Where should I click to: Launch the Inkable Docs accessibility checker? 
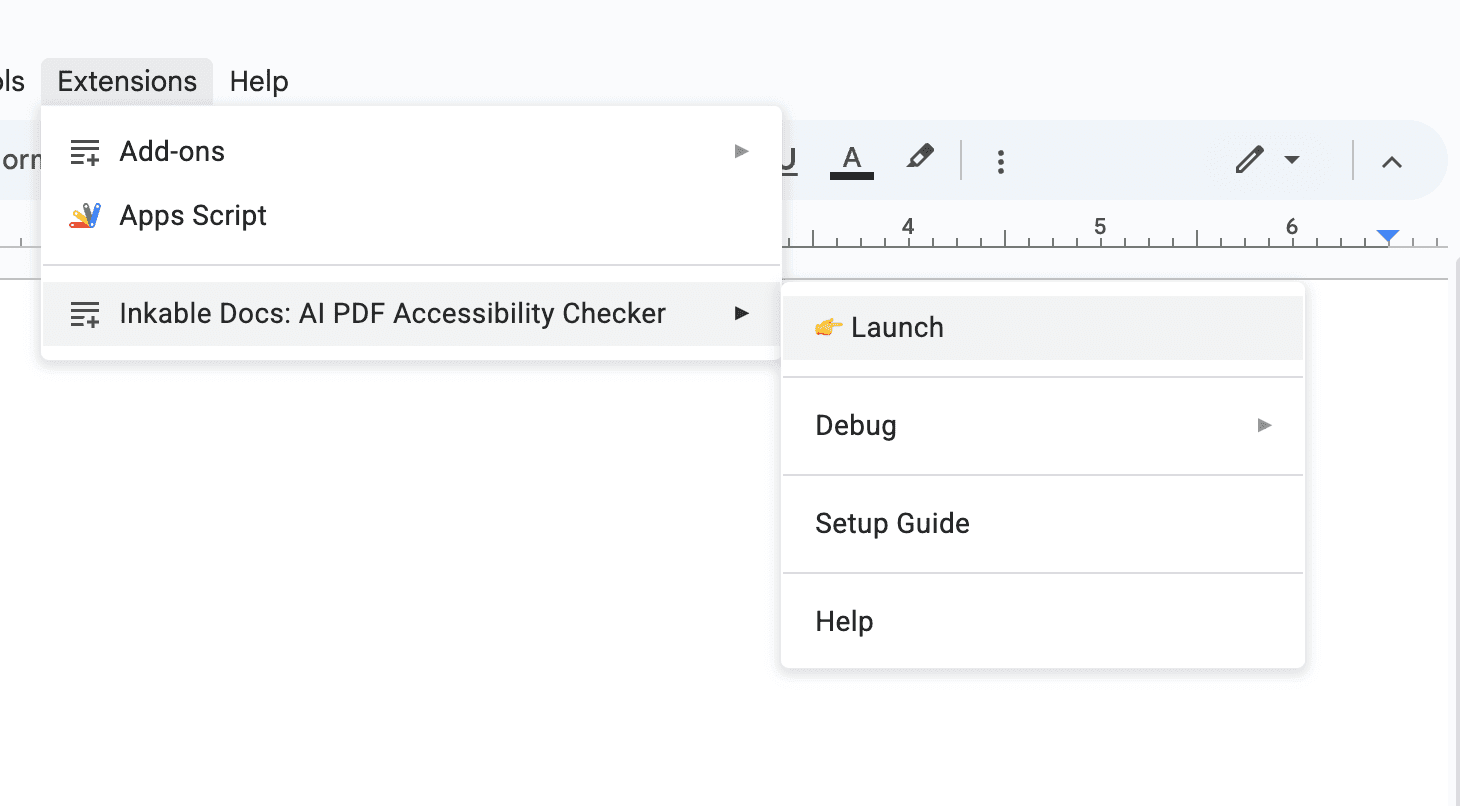(x=898, y=327)
